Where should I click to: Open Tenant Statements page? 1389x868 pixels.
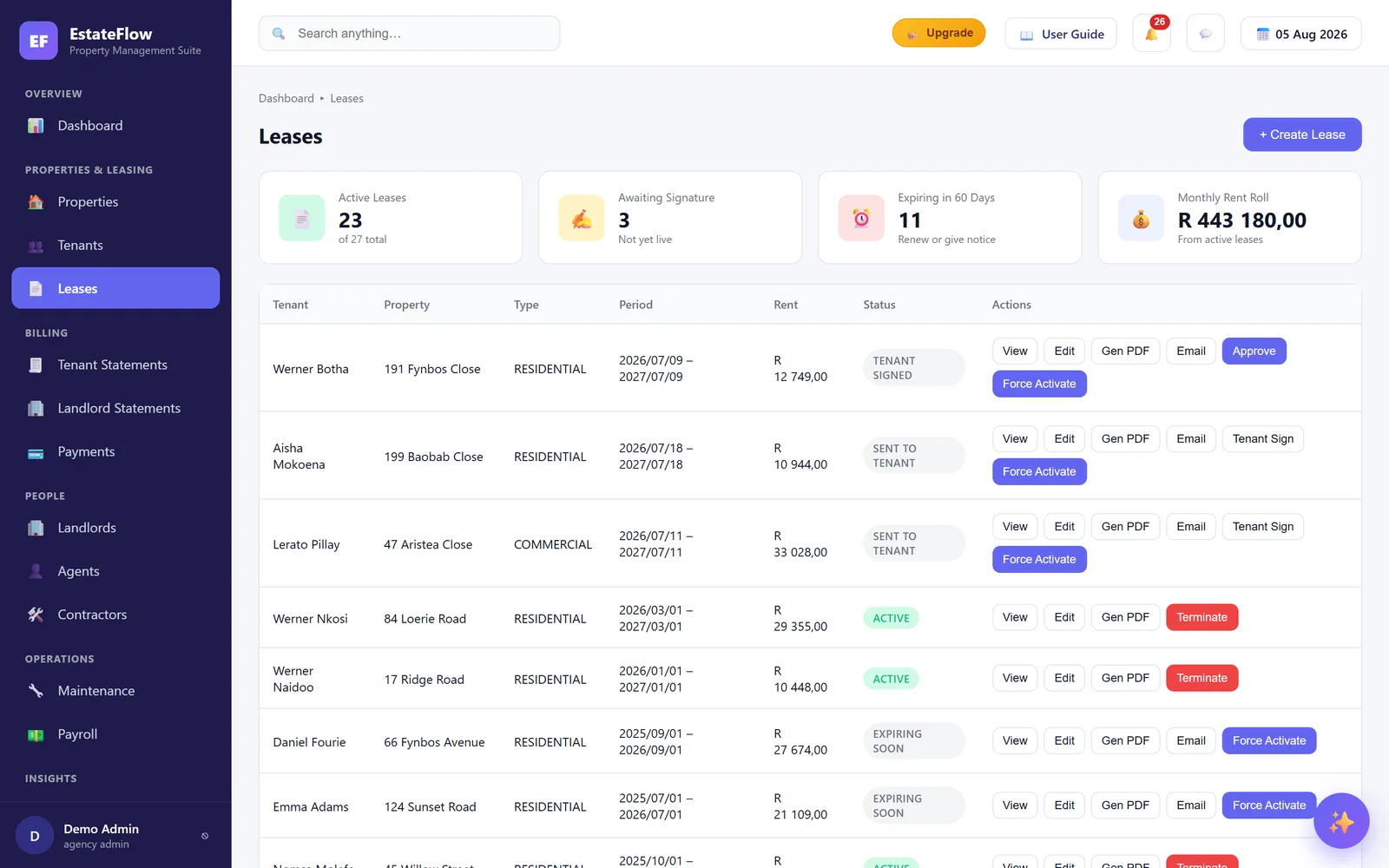[115, 365]
